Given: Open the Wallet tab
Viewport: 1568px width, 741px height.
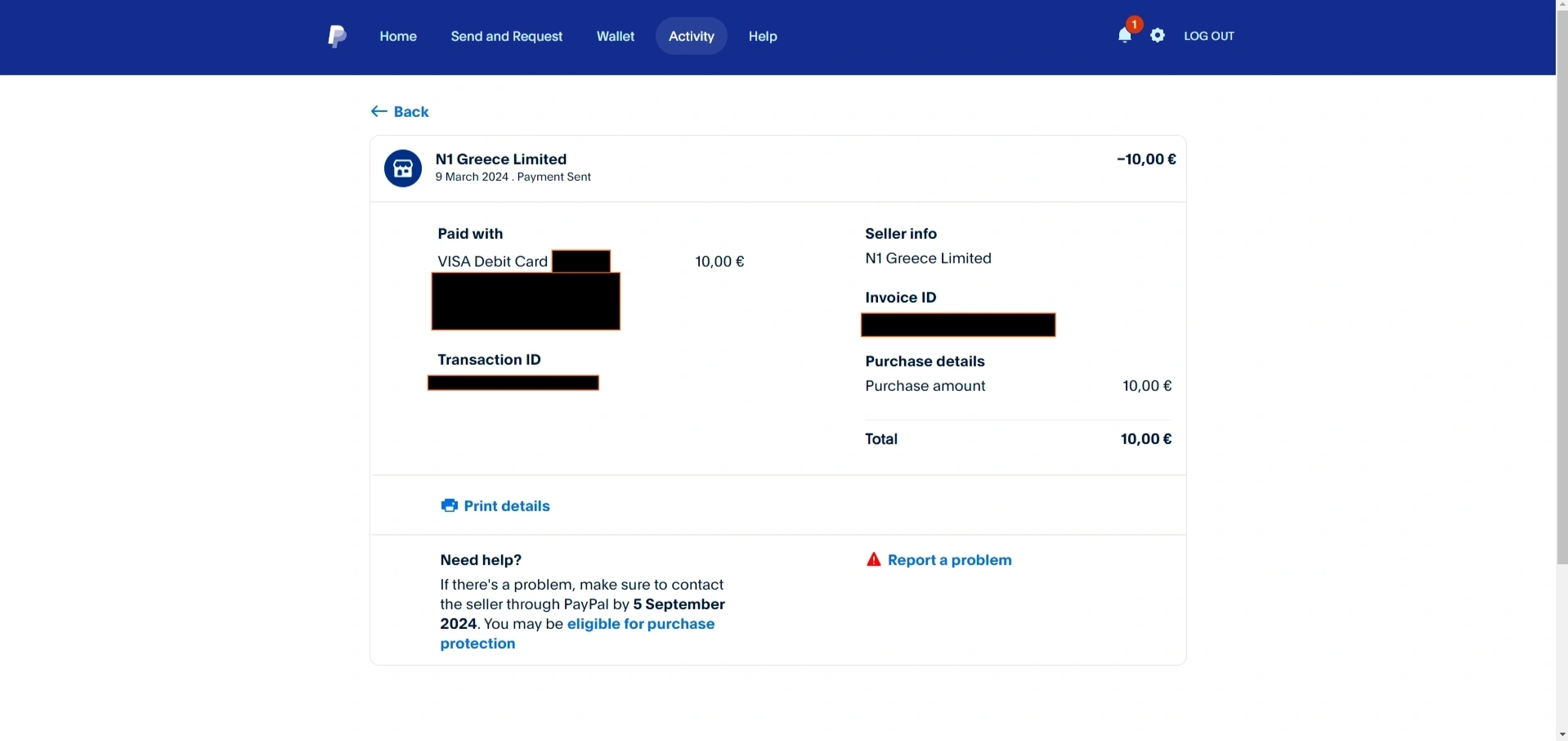Looking at the screenshot, I should tap(616, 36).
